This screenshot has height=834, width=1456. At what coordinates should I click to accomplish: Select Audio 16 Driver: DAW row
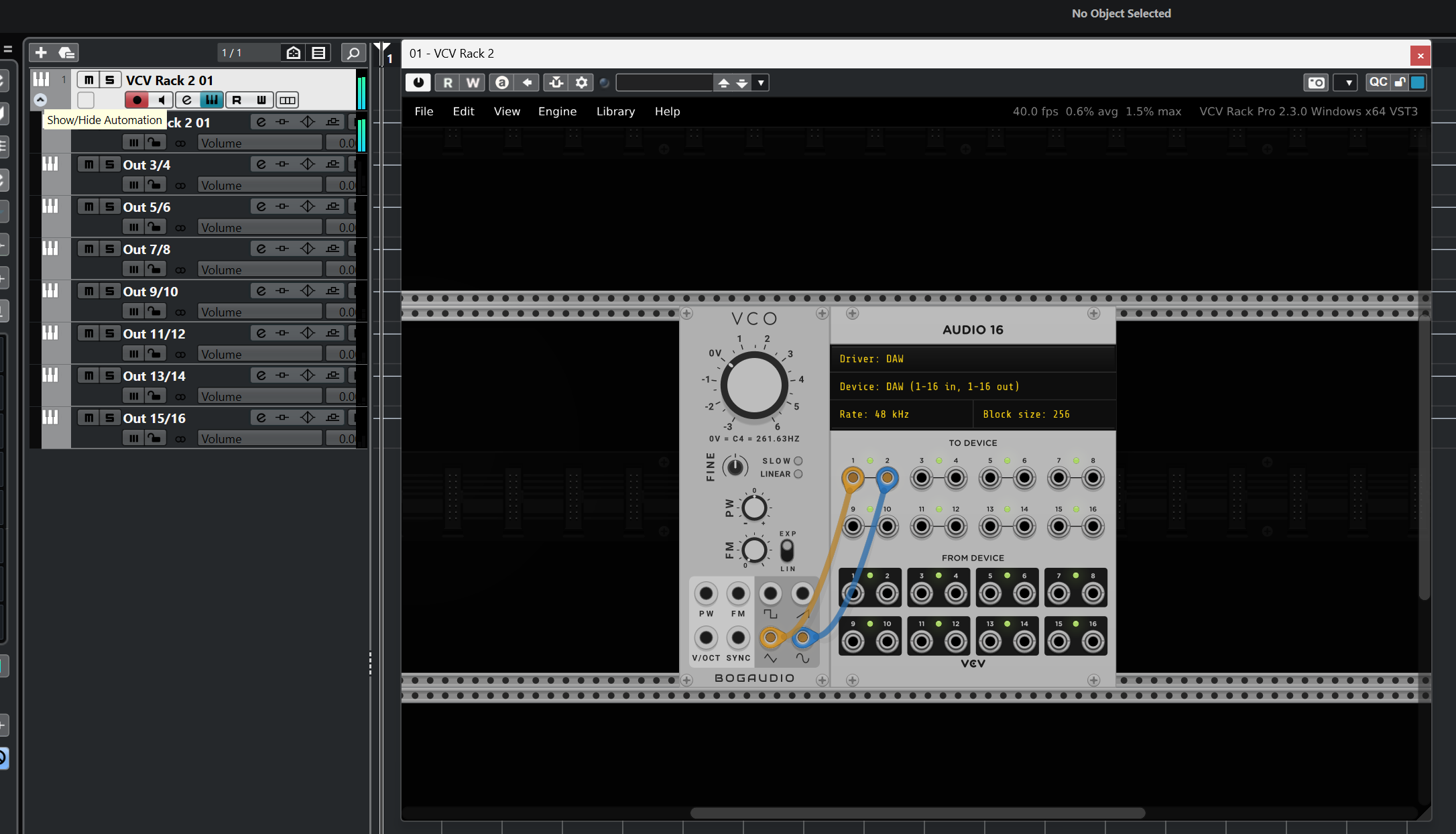[973, 359]
